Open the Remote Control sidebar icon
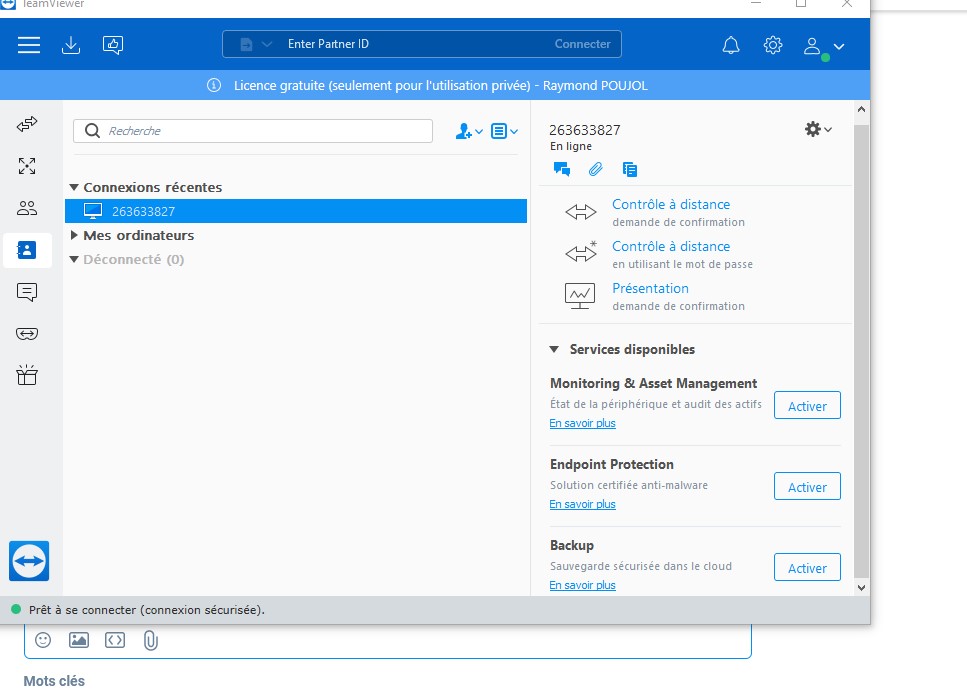Viewport: 967px width, 691px height. (x=27, y=124)
